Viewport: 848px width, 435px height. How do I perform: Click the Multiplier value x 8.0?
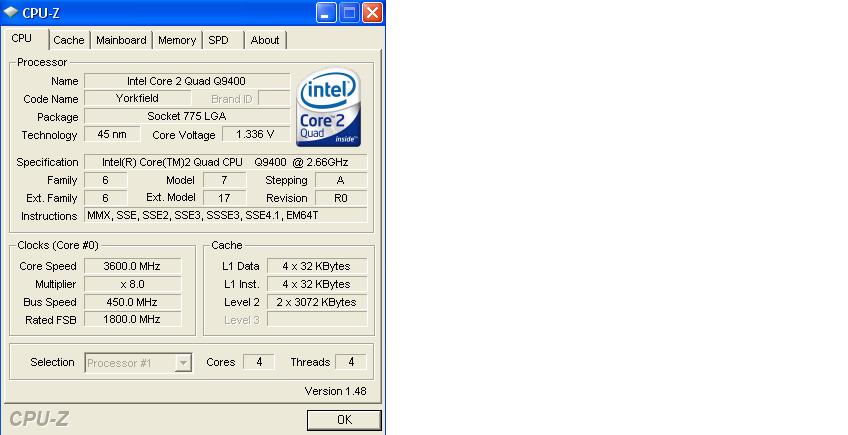[x=132, y=284]
